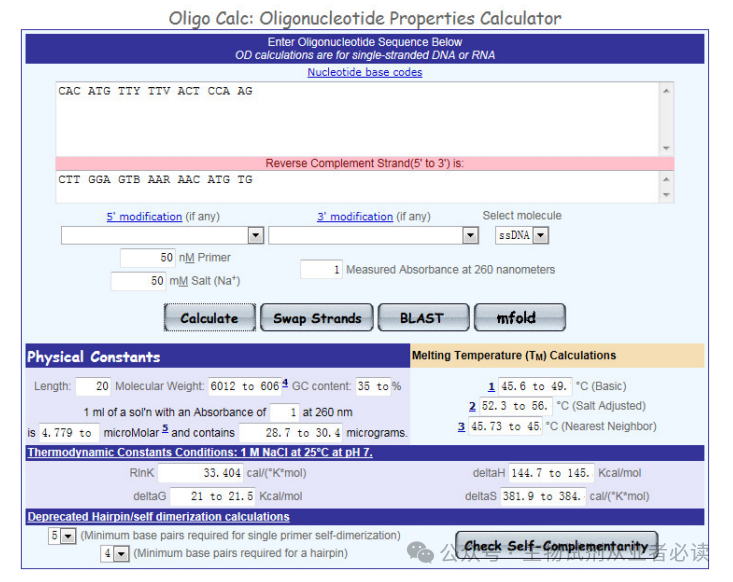The width and height of the screenshot is (733, 582).
Task: Click the deltaH value field
Action: (x=552, y=473)
